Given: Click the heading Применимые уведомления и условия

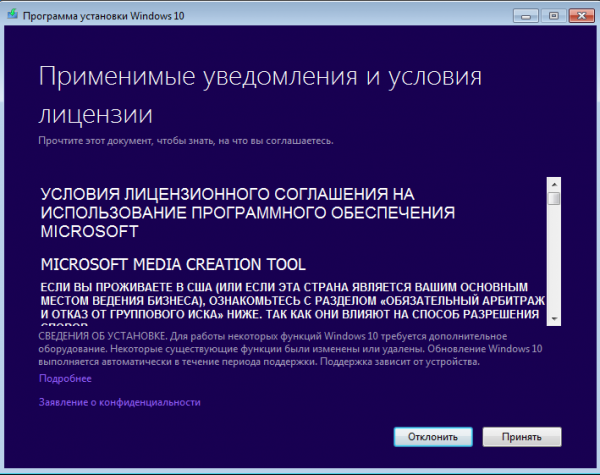Looking at the screenshot, I should (260, 77).
